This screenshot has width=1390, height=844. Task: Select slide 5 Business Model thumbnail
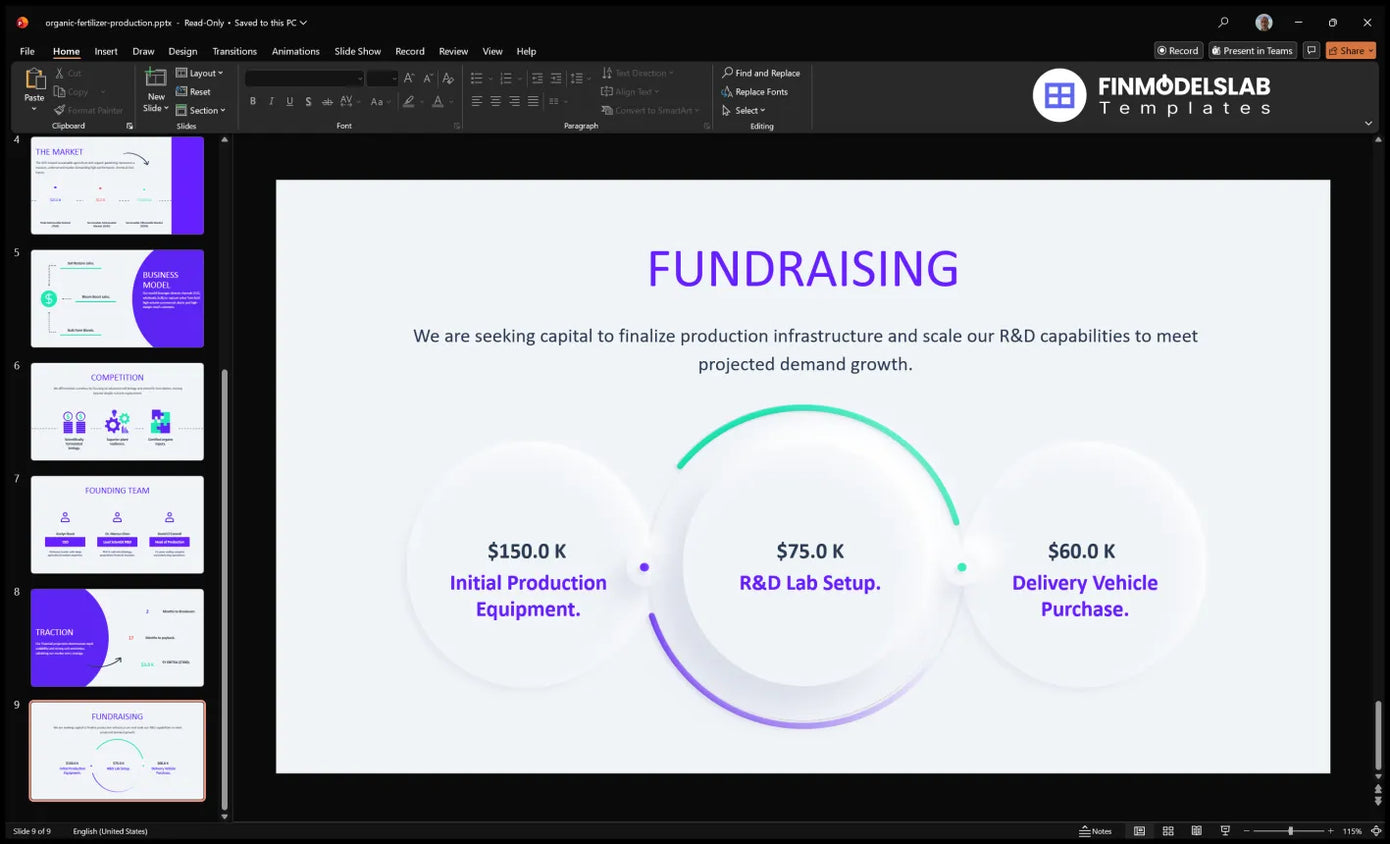[117, 298]
